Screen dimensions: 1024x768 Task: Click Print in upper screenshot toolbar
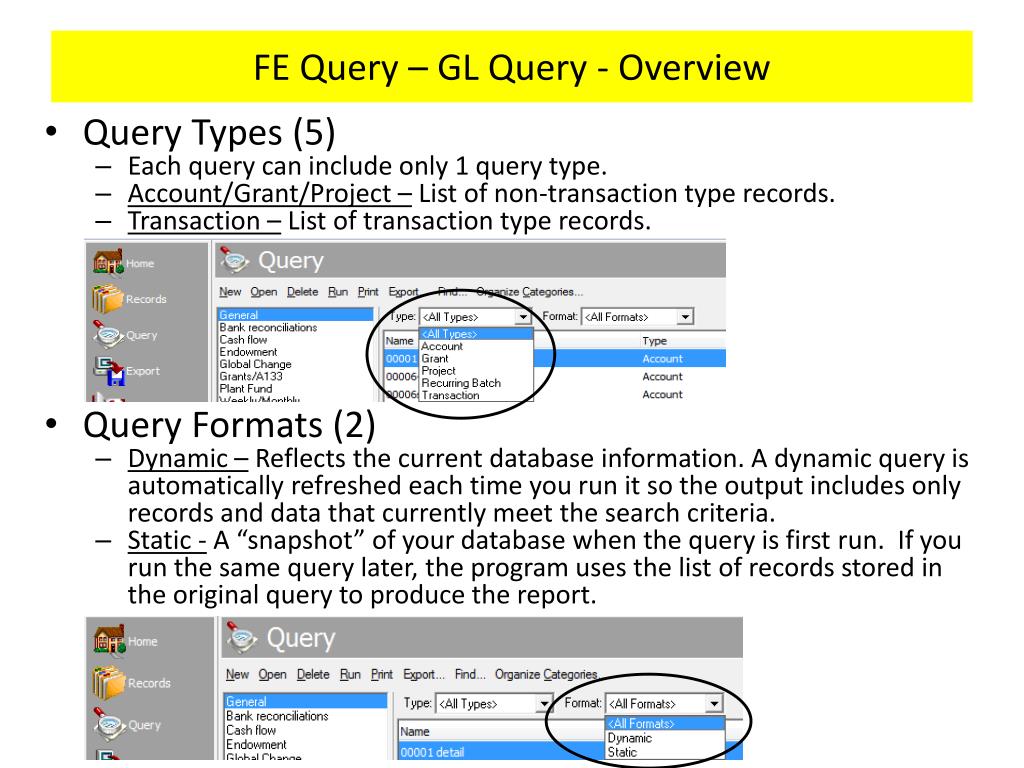(368, 292)
